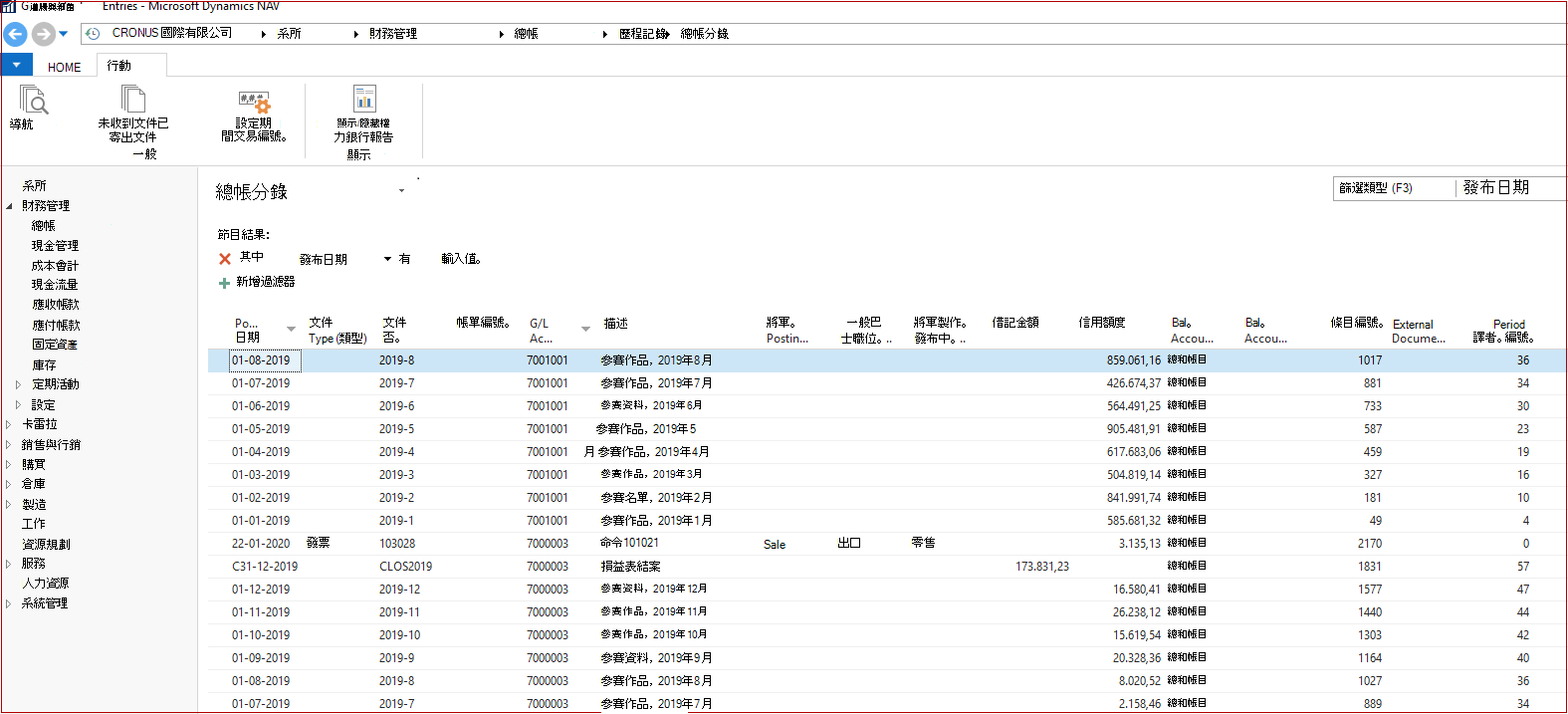Screen dimensions: 1568x714
Task: Open 現金管理 in the navigation pane
Action: (55, 245)
